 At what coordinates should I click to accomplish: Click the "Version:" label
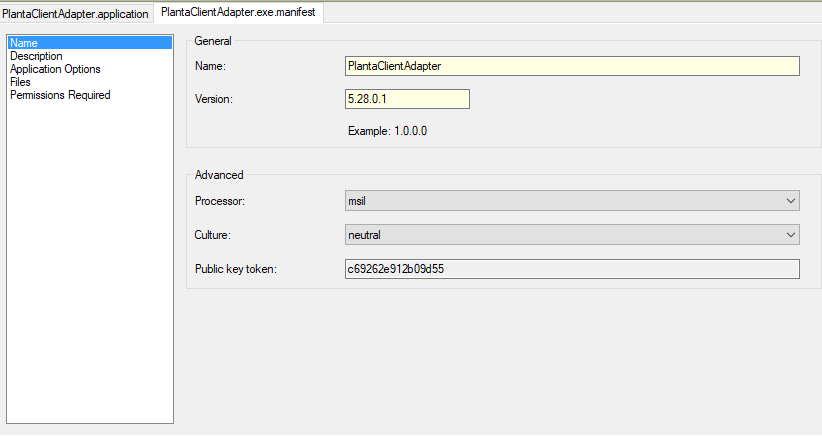point(213,99)
